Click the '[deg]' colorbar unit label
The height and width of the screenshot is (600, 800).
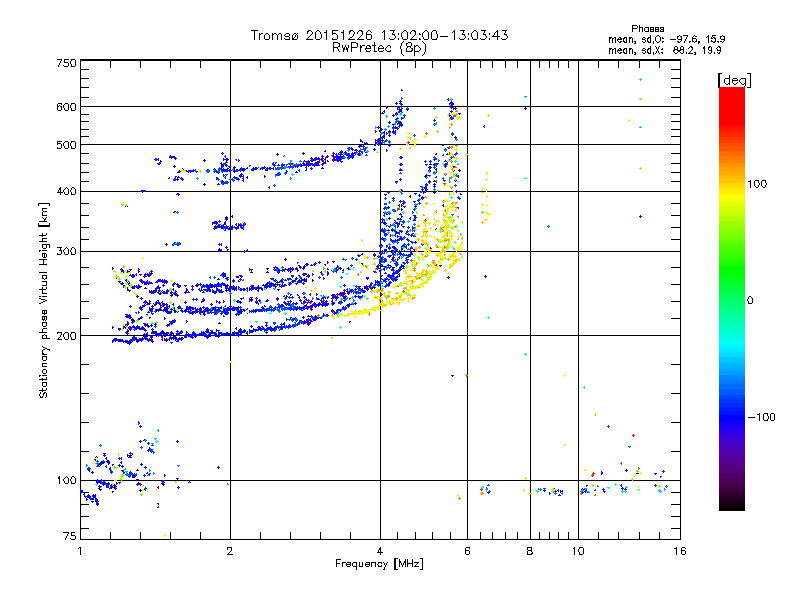[x=734, y=80]
